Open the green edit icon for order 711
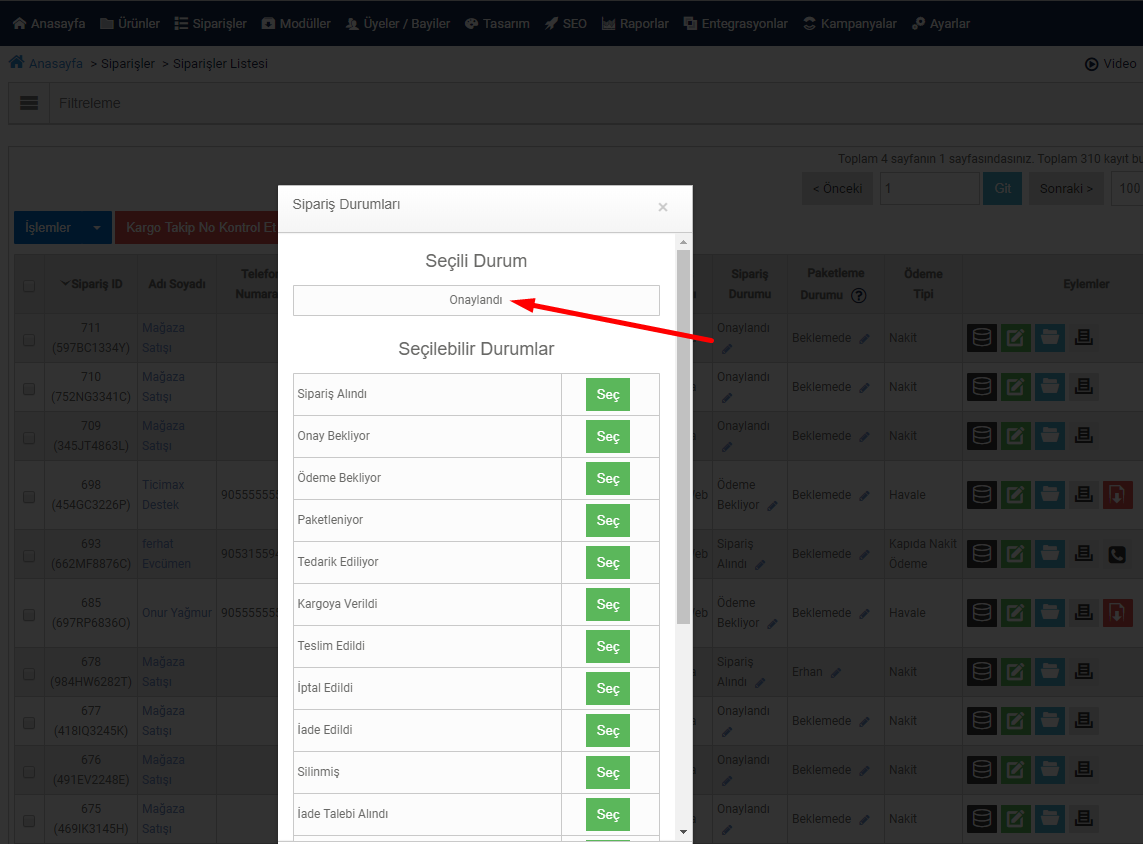1143x844 pixels. [1015, 337]
